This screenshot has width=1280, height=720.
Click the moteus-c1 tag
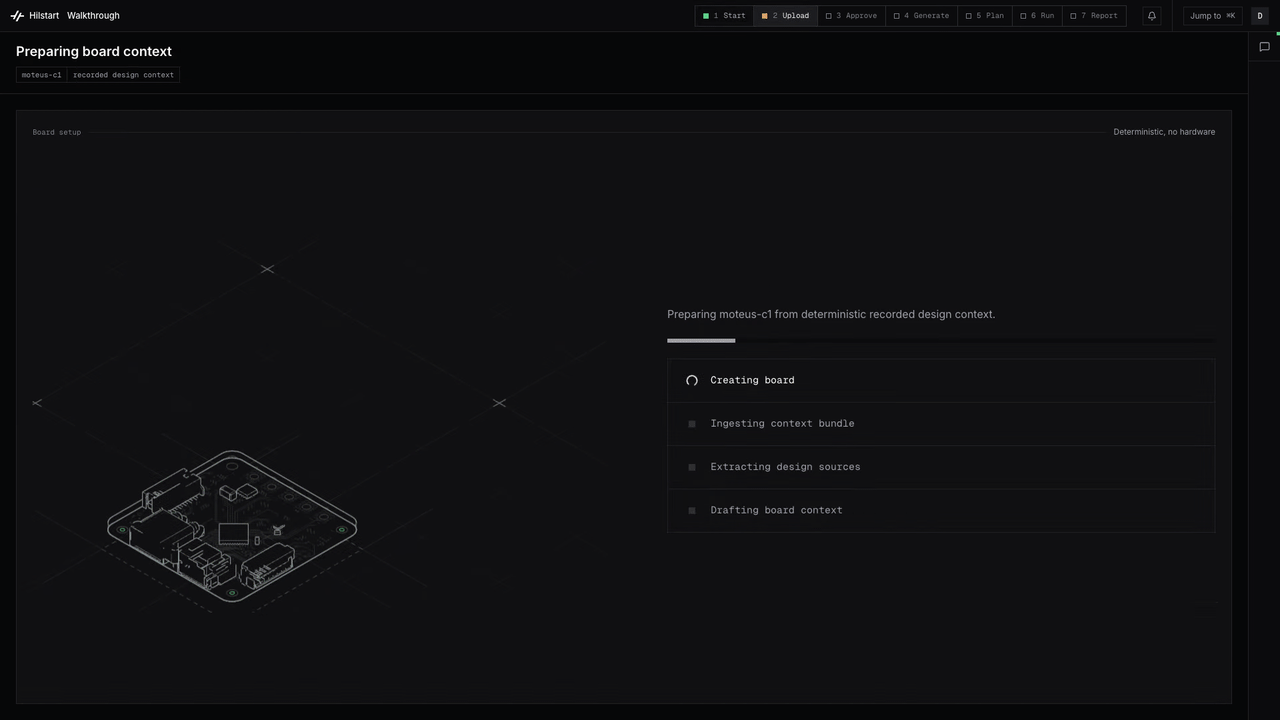coord(42,75)
